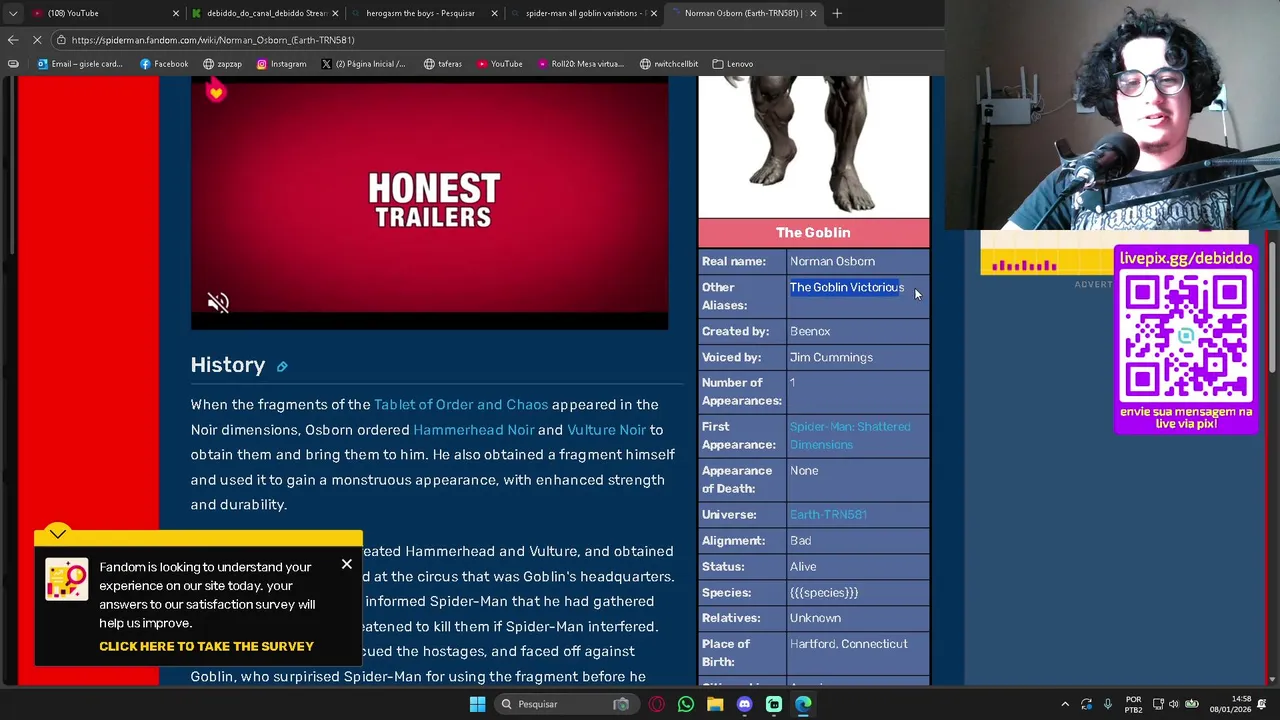Viewport: 1280px width, 720px height.
Task: Open the Windows Start menu
Action: pyautogui.click(x=477, y=704)
